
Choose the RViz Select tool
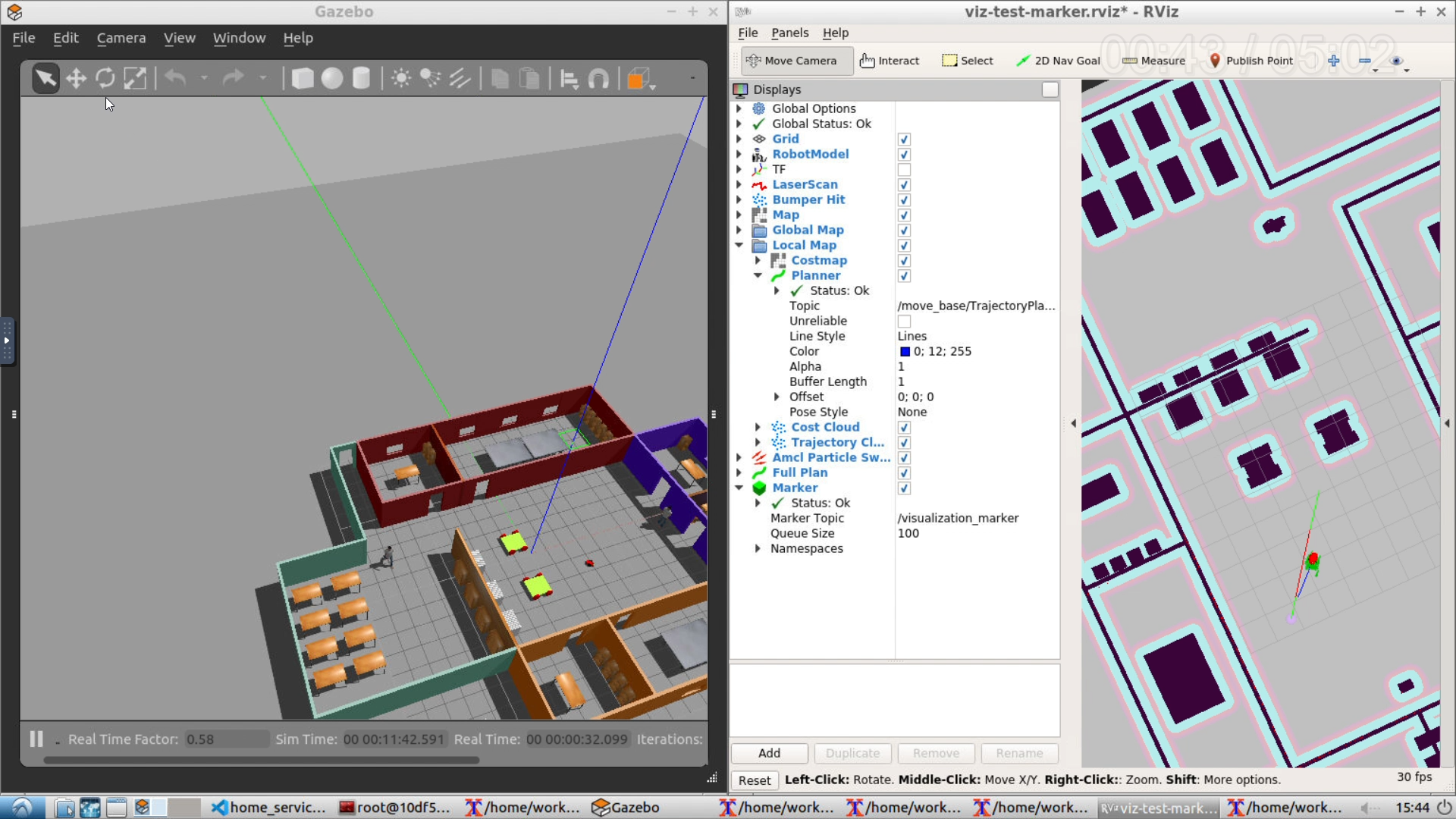pos(968,61)
